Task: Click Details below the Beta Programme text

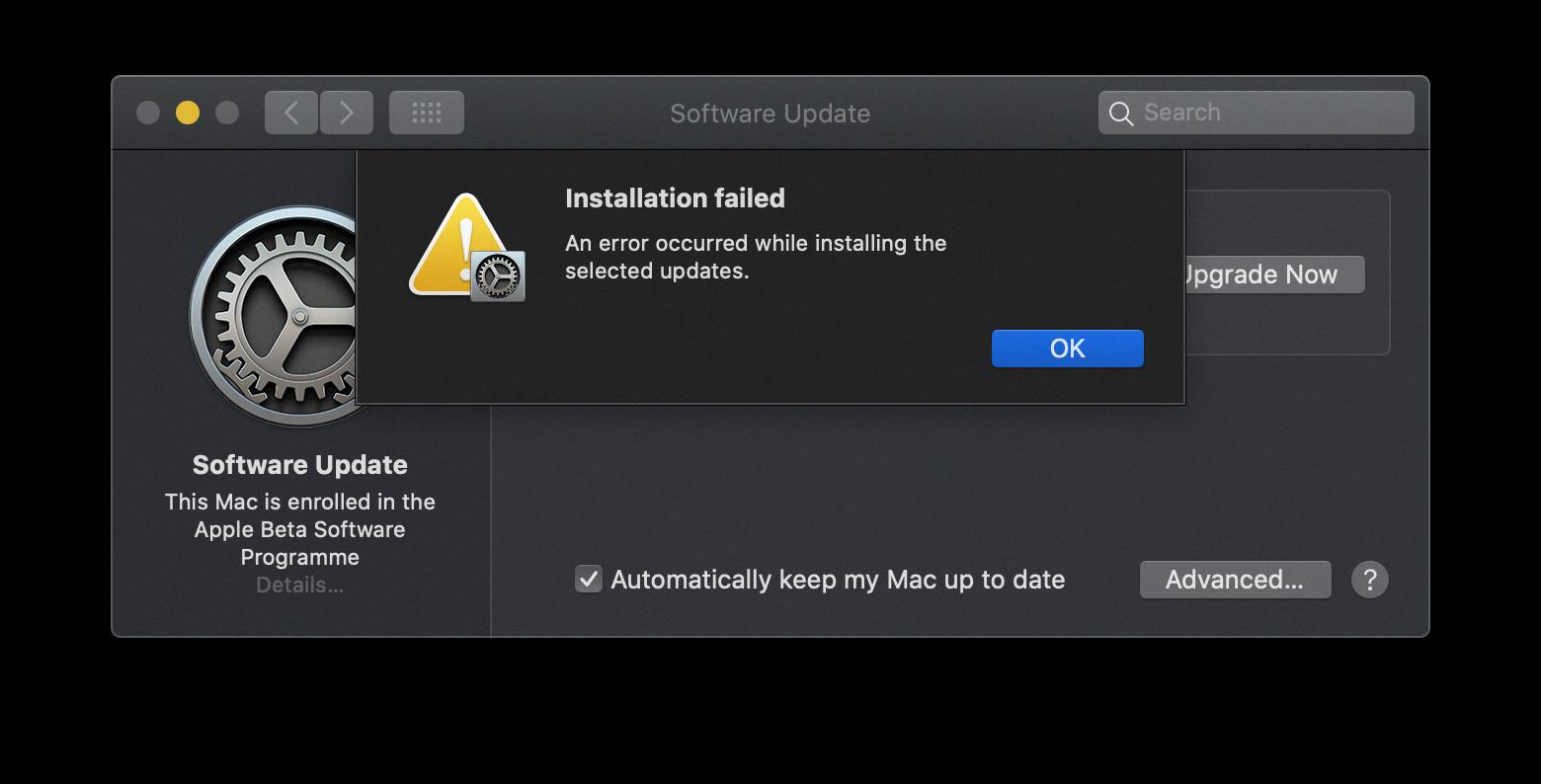Action: (299, 585)
